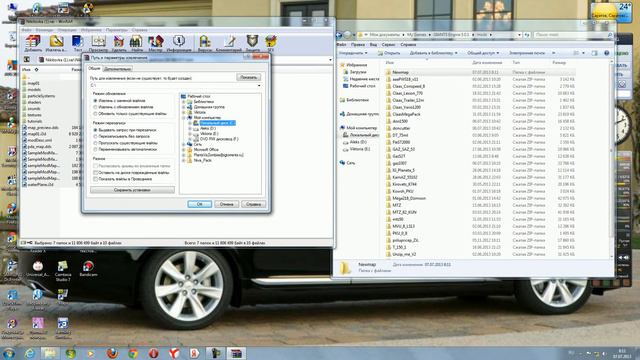Screen dimensions: 640x360
Task: Click the Explorer address bar refresh icon
Action: pos(527,35)
